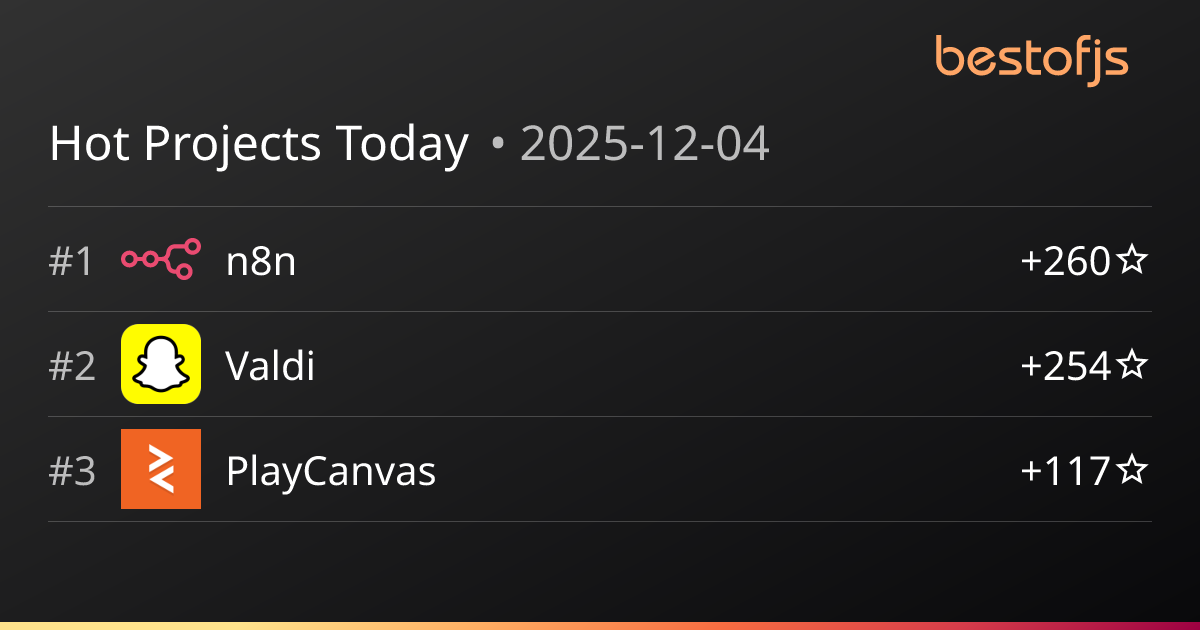Click the +260 star count
The width and height of the screenshot is (1200, 630).
(x=1066, y=262)
